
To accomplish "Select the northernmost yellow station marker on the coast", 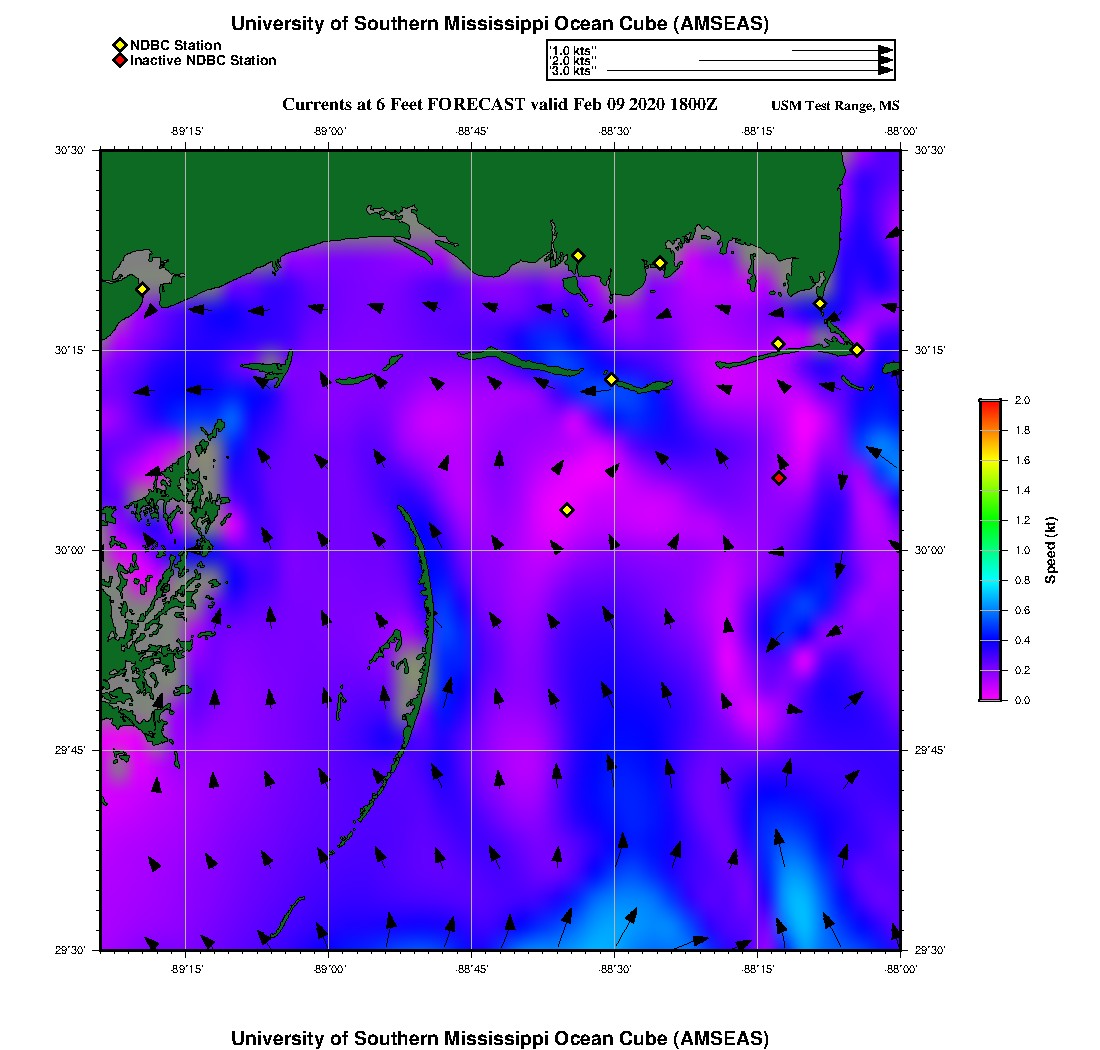I will pos(578,255).
